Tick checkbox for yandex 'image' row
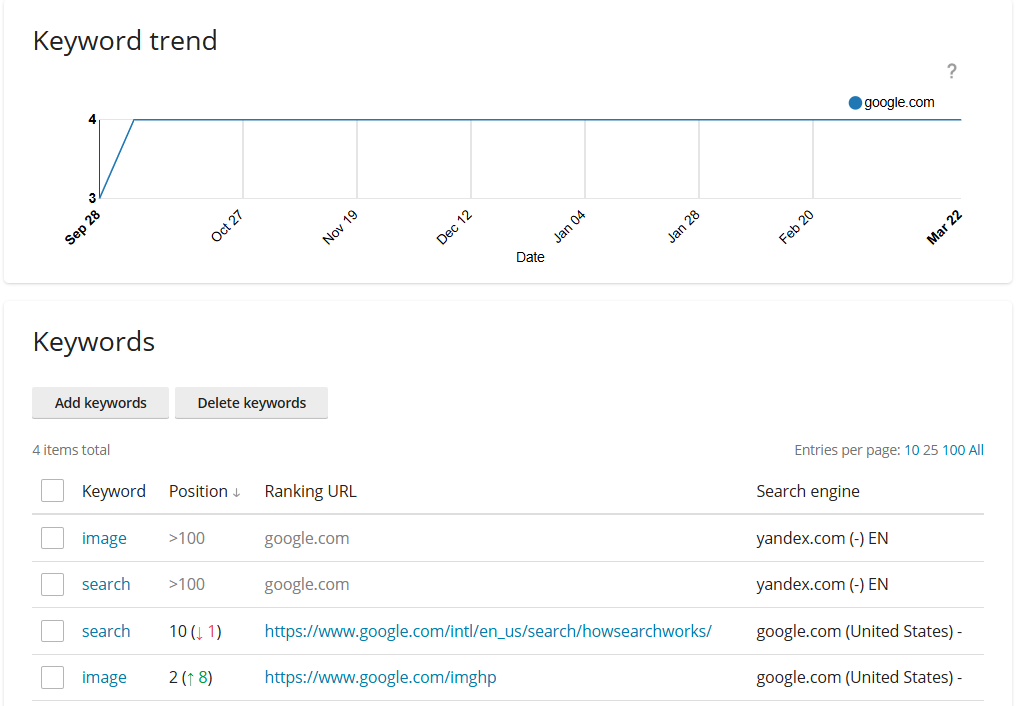The width and height of the screenshot is (1019, 706). (x=52, y=538)
